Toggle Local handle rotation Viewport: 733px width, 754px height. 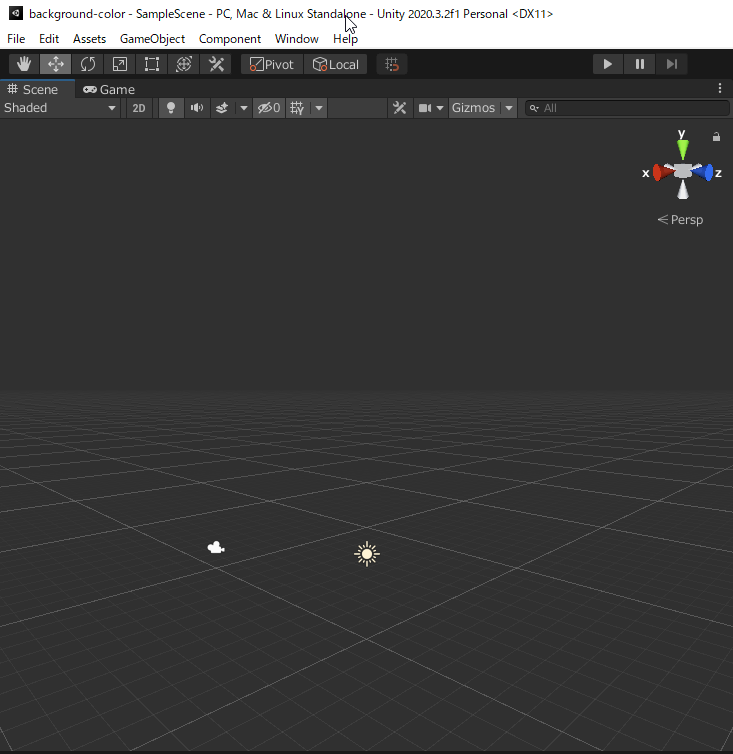335,64
